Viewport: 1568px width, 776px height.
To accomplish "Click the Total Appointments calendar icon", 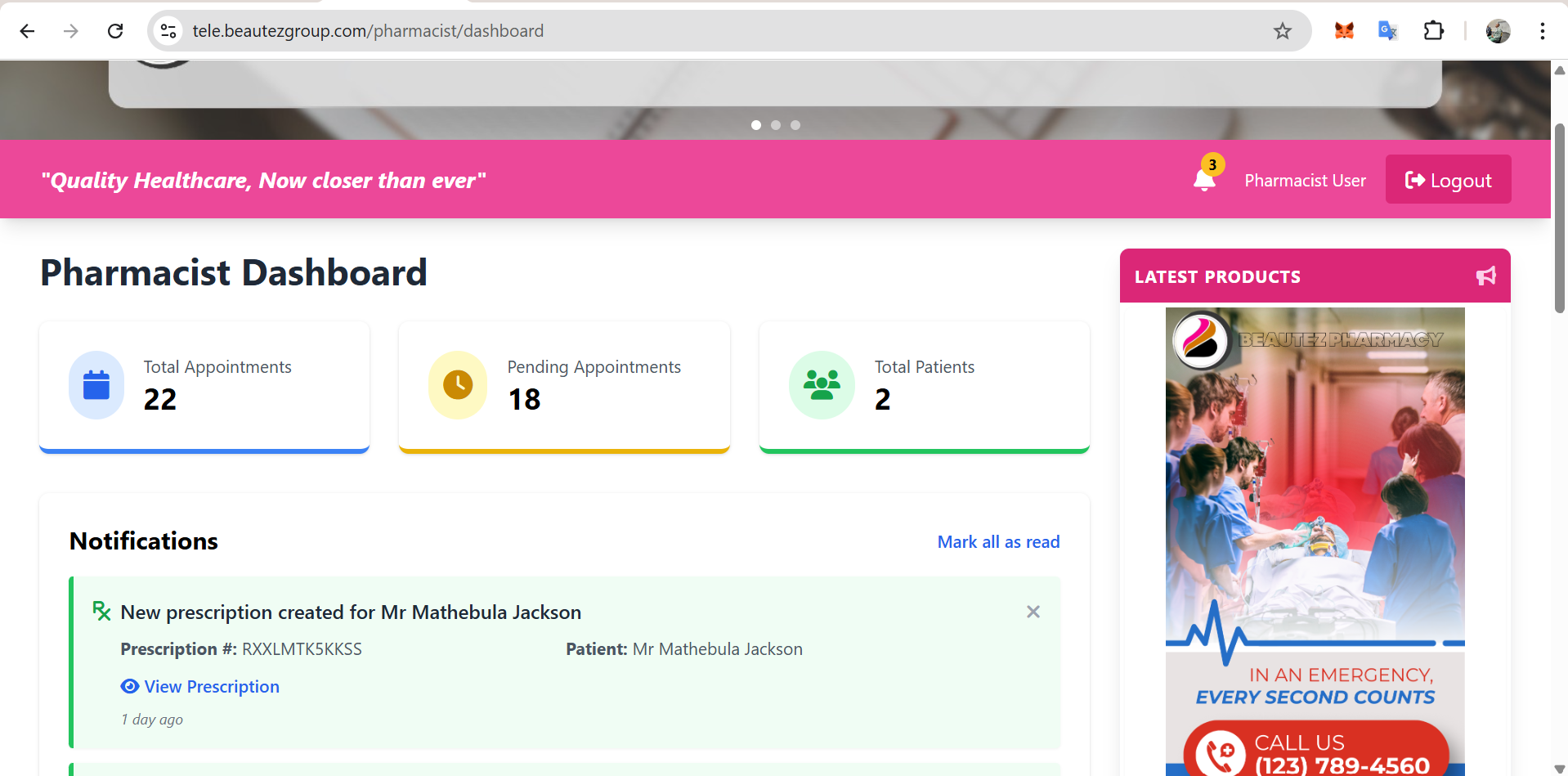I will click(96, 385).
